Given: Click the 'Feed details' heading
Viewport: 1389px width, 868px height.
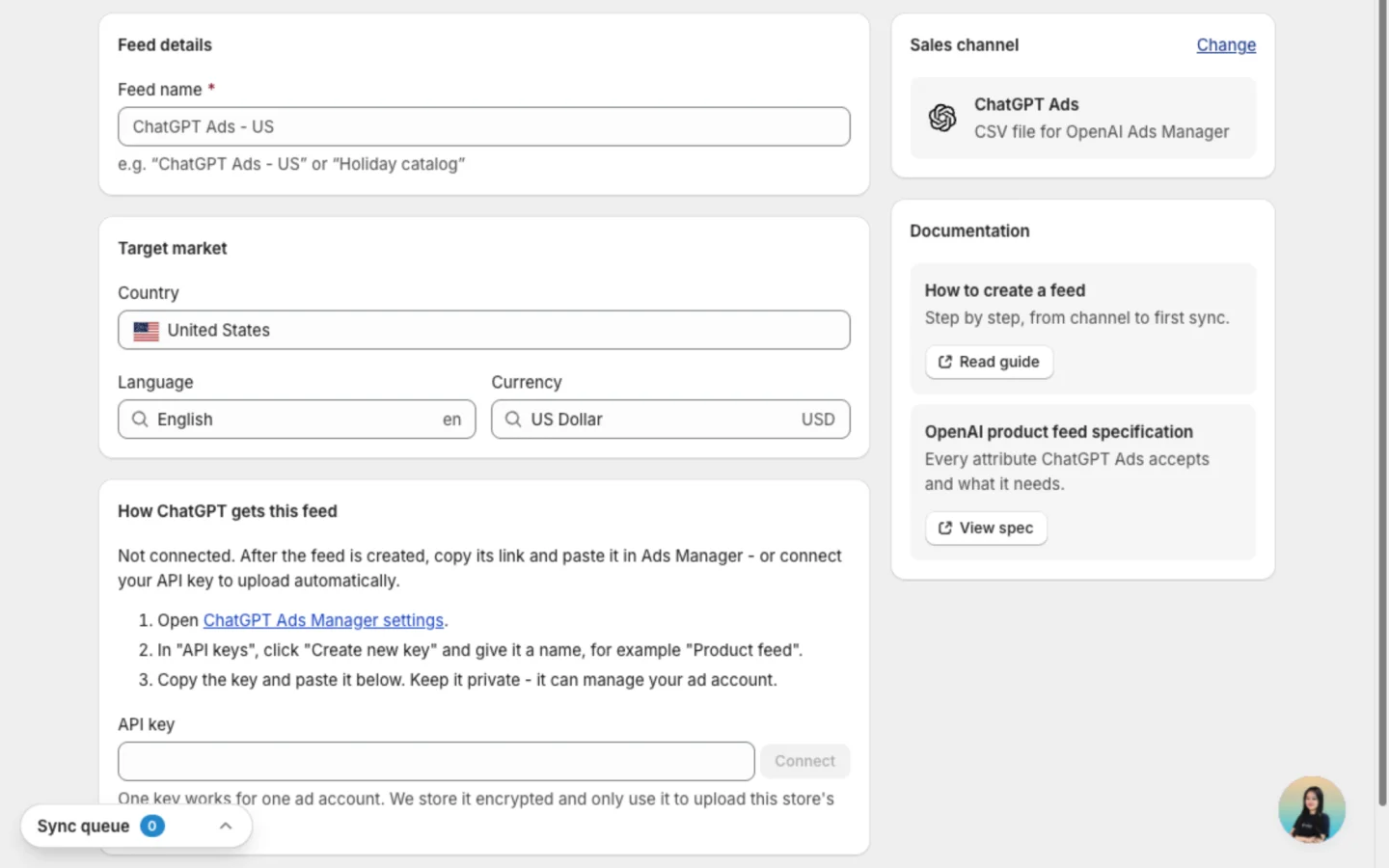Looking at the screenshot, I should pyautogui.click(x=165, y=45).
